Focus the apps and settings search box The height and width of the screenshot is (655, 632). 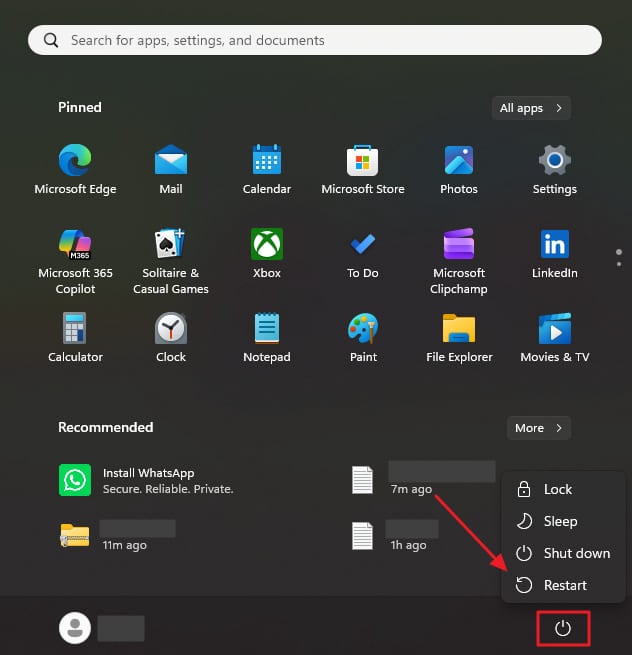[x=315, y=40]
